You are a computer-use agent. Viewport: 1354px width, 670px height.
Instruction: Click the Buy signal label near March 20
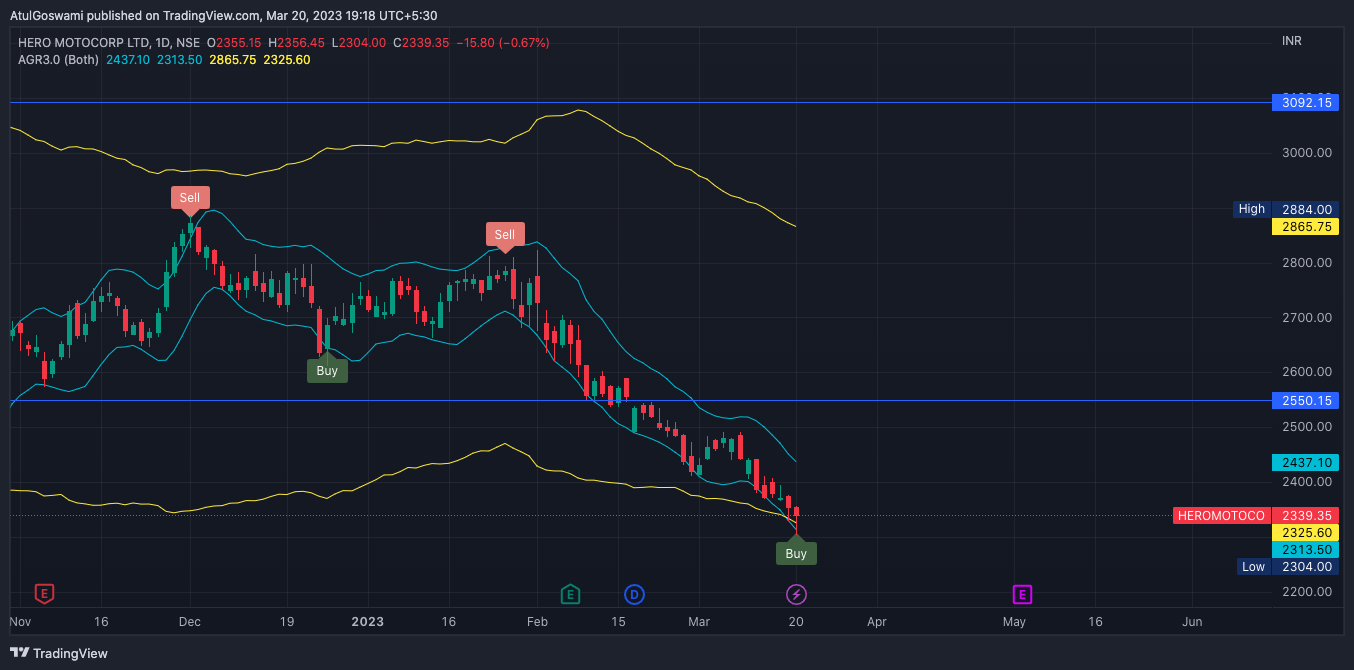[796, 553]
